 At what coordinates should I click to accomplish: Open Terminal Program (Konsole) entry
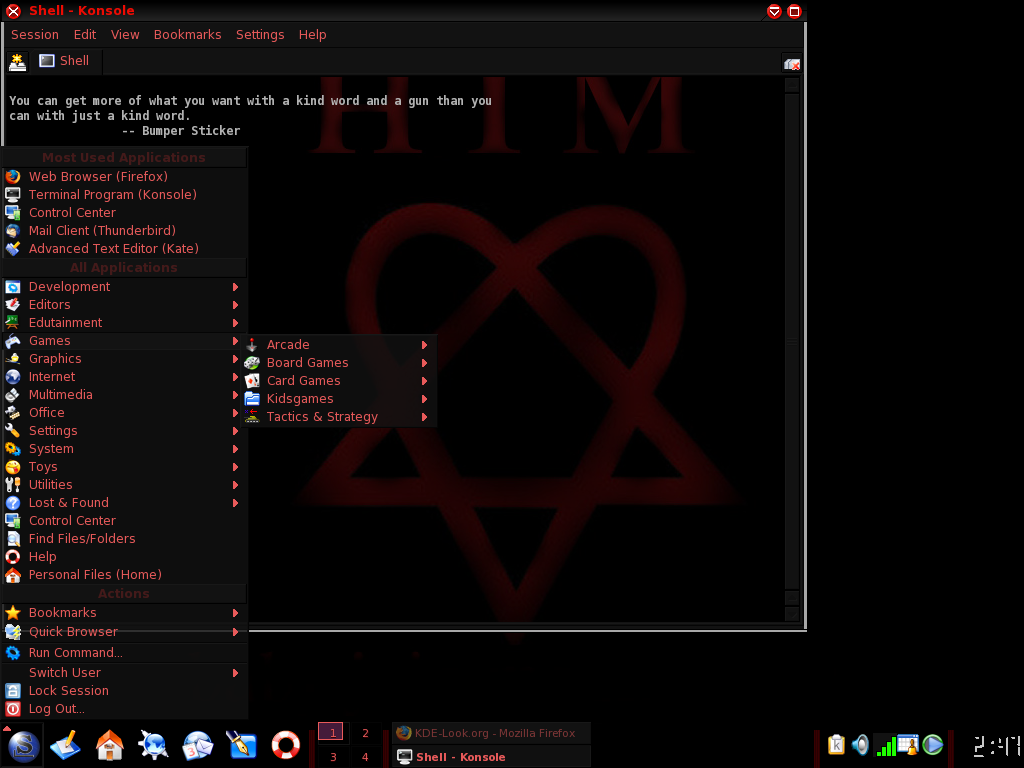[x=124, y=195]
